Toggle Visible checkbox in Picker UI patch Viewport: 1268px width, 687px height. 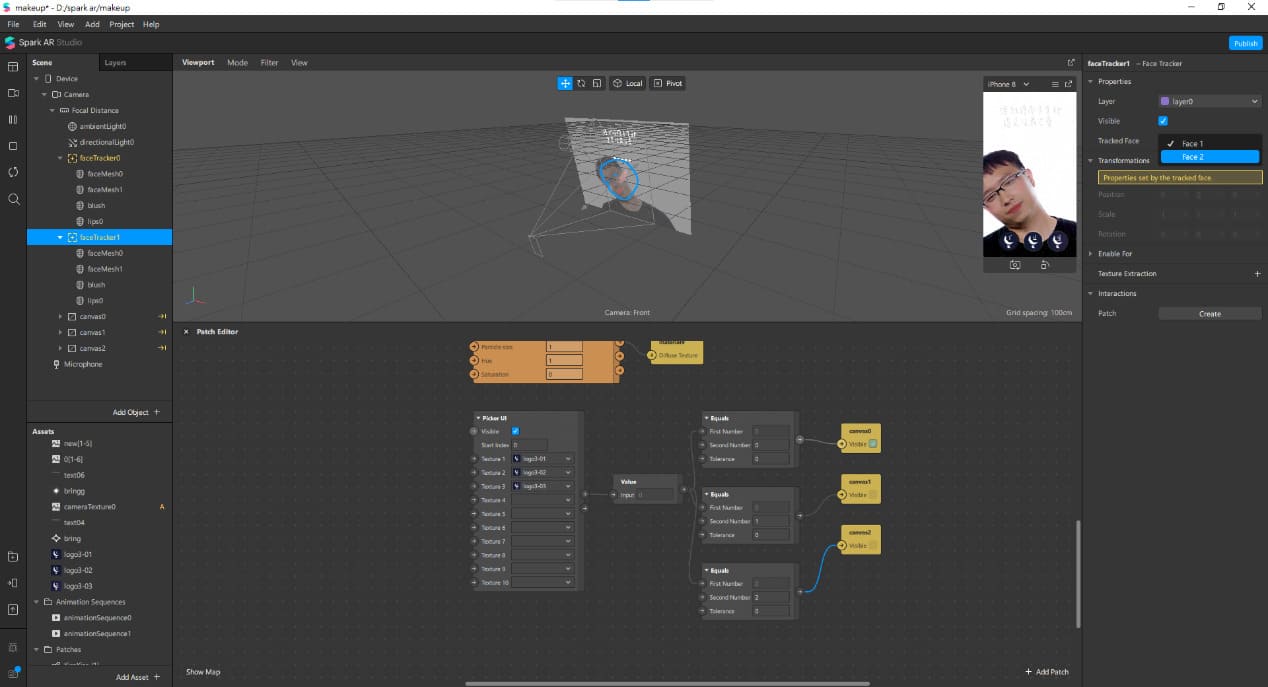pos(515,431)
